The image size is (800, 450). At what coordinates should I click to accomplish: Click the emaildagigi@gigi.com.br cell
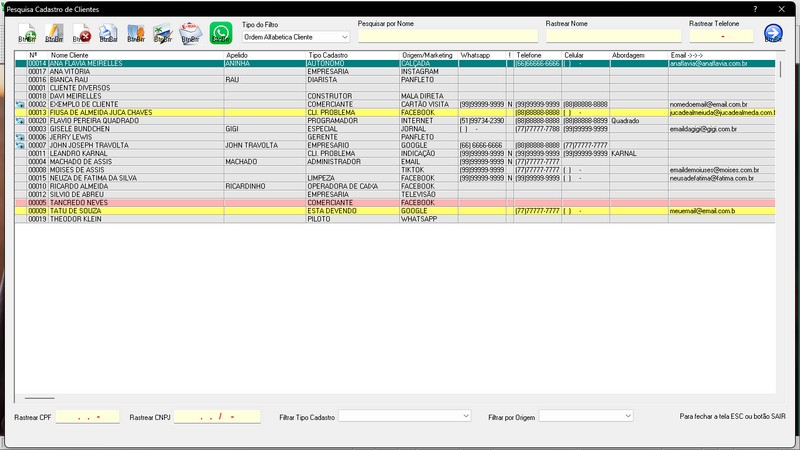tap(721, 129)
